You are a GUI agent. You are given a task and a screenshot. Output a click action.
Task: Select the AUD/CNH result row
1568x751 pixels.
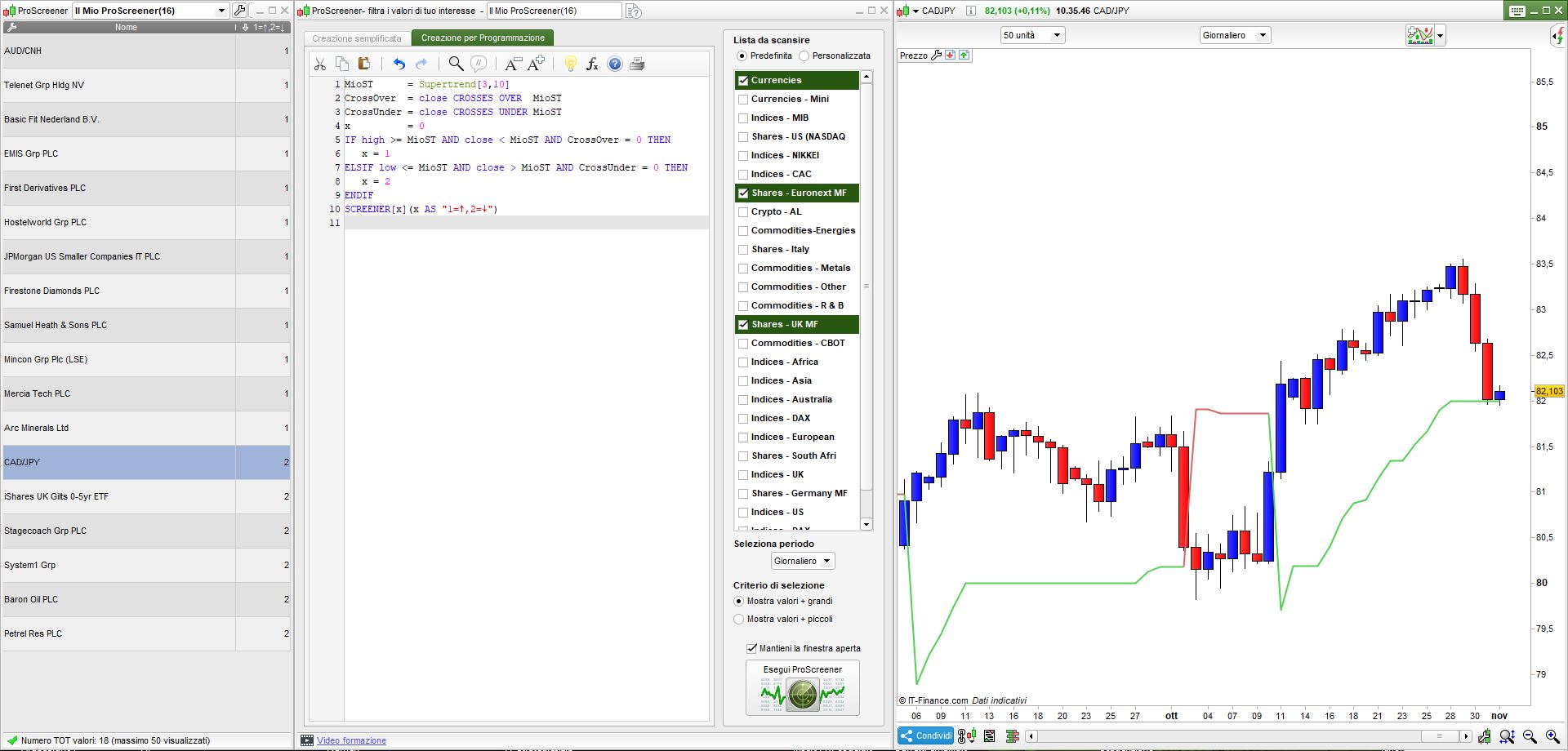click(146, 51)
